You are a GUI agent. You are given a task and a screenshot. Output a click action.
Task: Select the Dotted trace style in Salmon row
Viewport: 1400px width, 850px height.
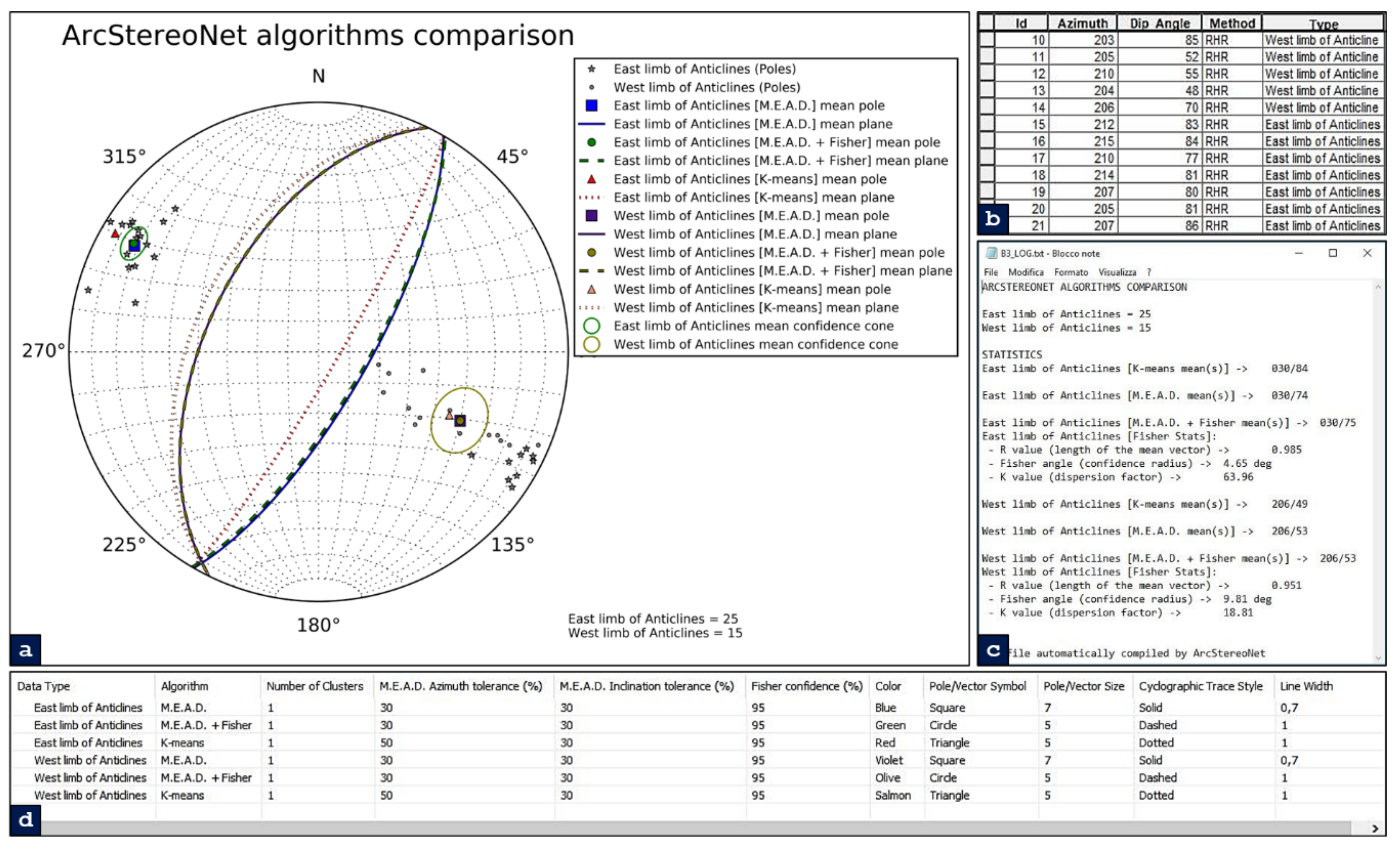tap(1156, 796)
